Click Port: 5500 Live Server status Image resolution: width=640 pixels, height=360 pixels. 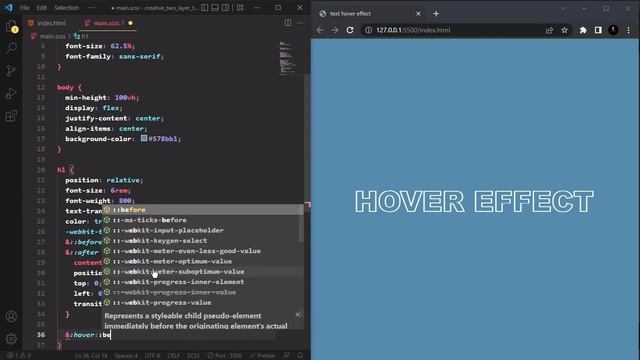(224, 356)
